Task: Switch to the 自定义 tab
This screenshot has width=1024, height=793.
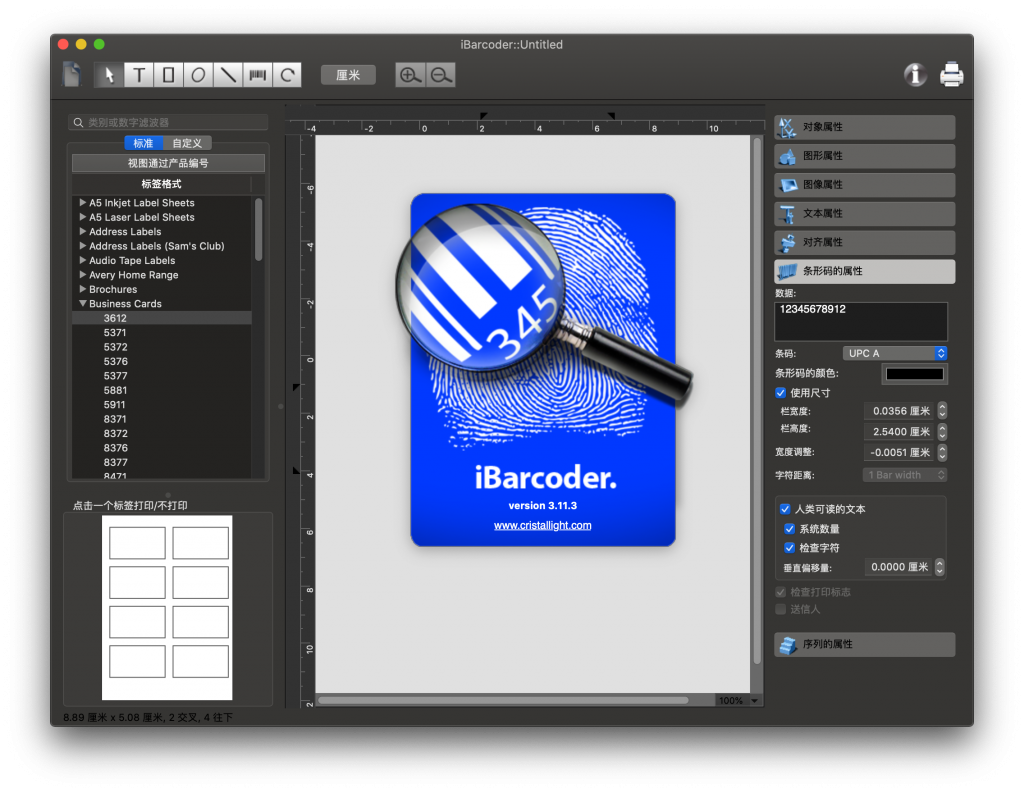Action: tap(187, 143)
